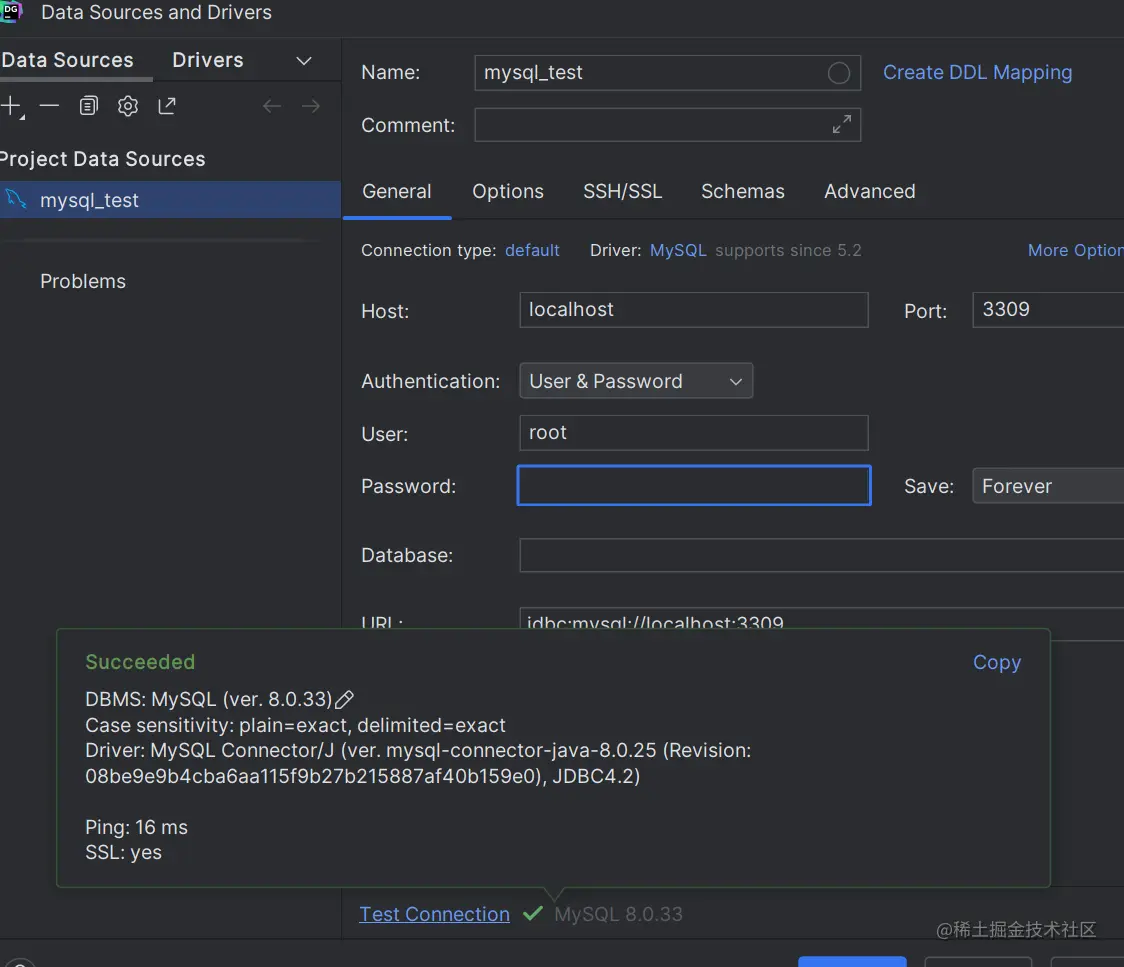
Task: Click the Test Connection link
Action: tap(434, 914)
